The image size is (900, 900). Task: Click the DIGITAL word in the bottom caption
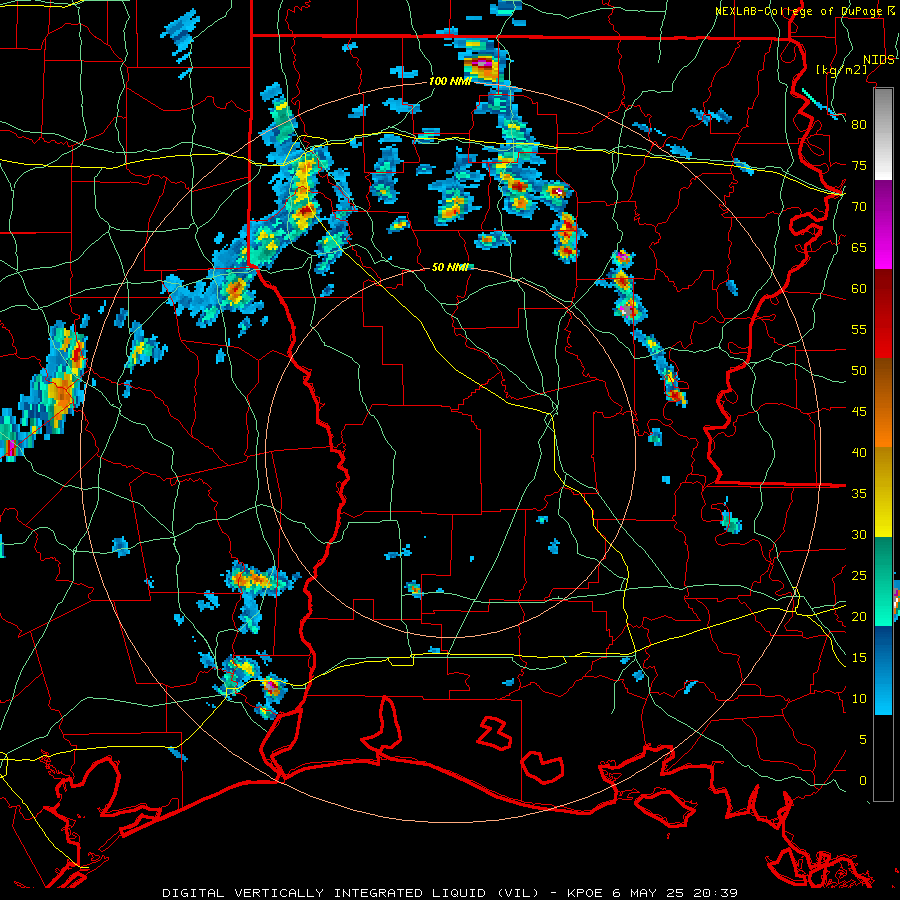click(x=193, y=893)
